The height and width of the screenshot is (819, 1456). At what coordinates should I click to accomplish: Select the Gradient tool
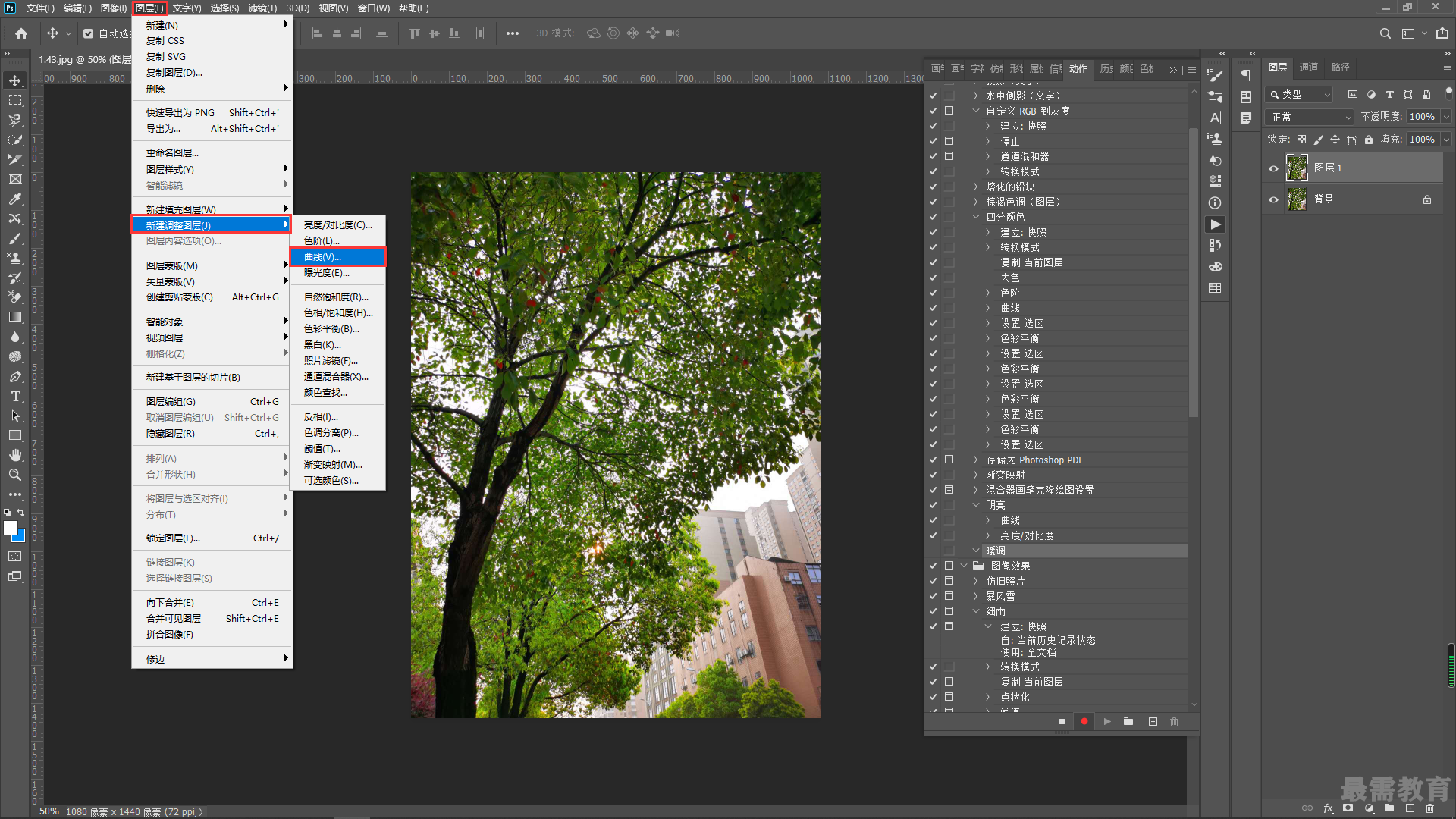click(x=15, y=317)
